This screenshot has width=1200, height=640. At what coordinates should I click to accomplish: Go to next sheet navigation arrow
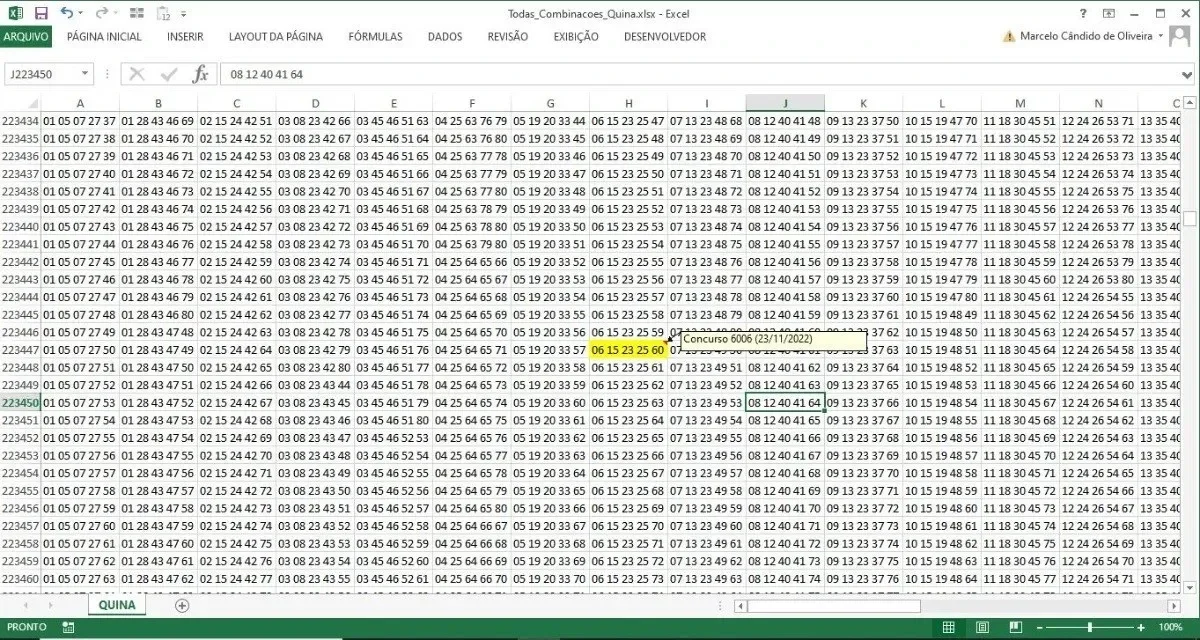click(52, 606)
